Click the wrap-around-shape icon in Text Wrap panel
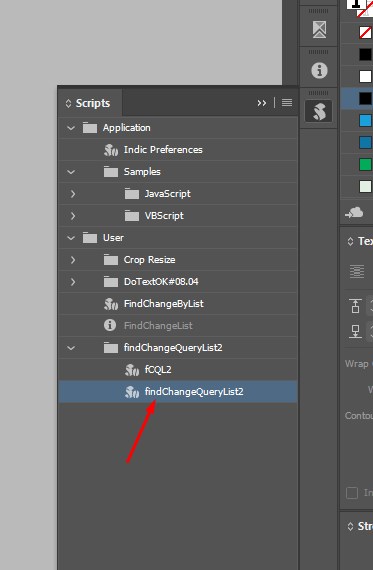373x570 pixels. tap(357, 271)
